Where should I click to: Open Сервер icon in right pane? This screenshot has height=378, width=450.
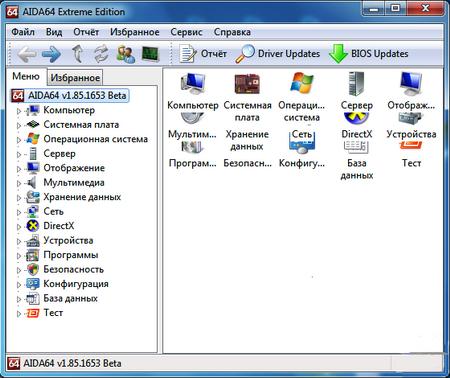coord(357,91)
